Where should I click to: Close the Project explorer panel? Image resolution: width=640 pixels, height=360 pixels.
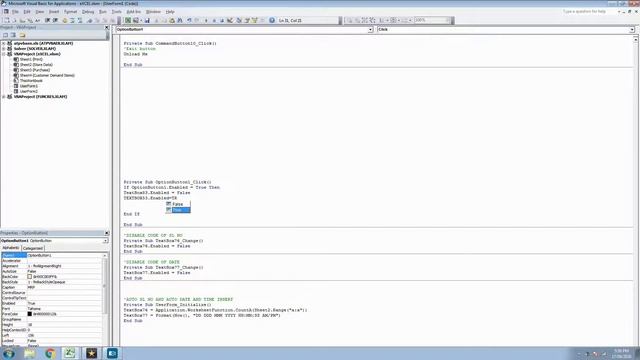click(x=107, y=27)
